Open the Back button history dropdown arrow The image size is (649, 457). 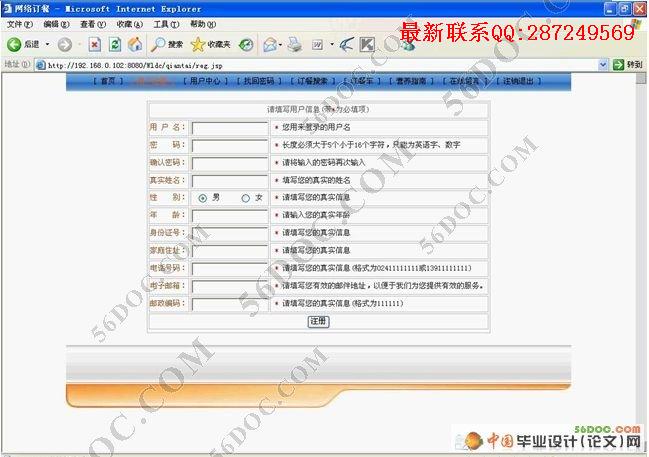pos(48,44)
